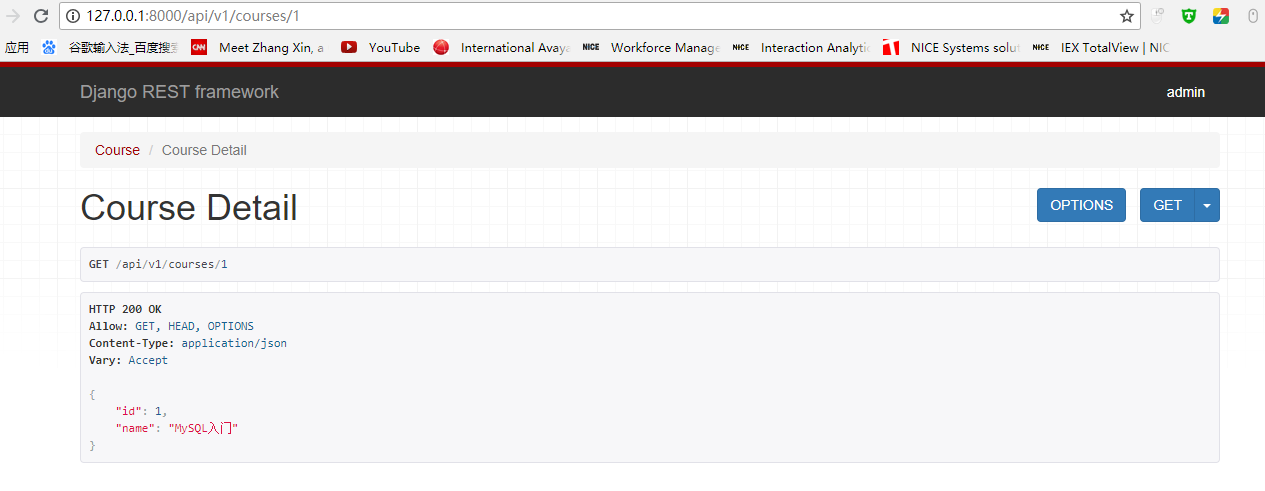Open the IEX TotalView bookmark

1101,47
